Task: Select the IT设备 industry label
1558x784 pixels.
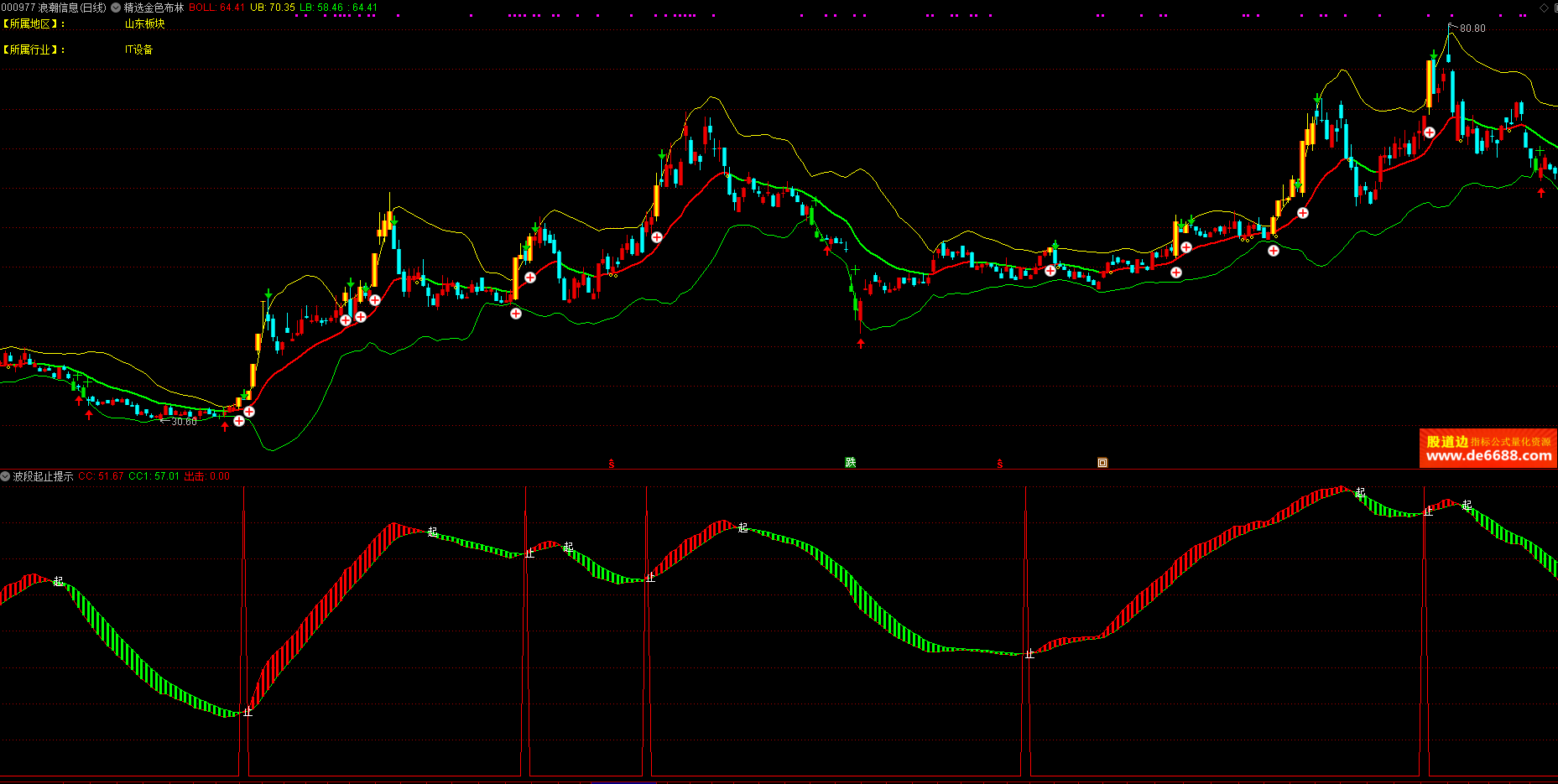Action: pos(139,49)
